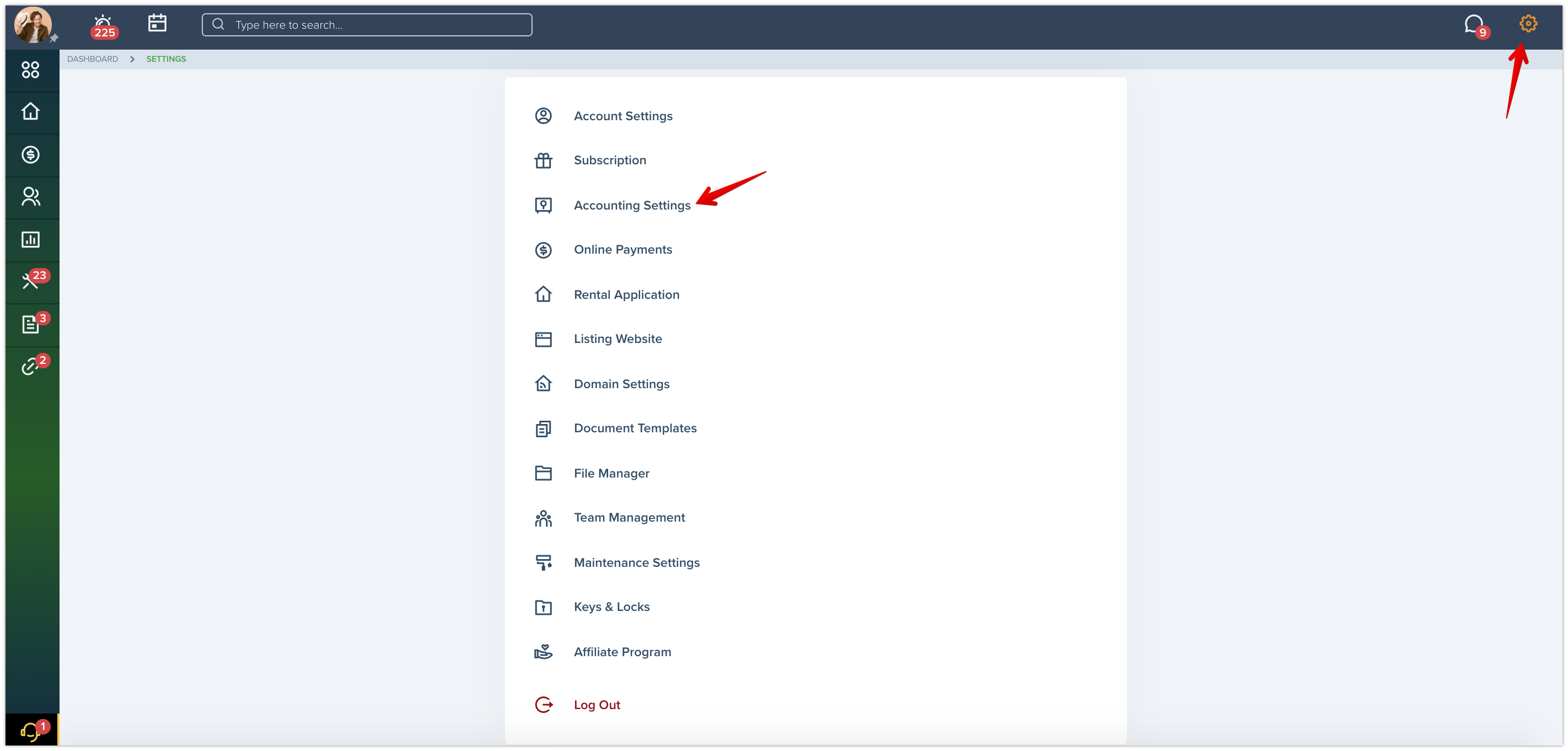Click the red Log Out link
The width and height of the screenshot is (1568, 751).
click(597, 705)
